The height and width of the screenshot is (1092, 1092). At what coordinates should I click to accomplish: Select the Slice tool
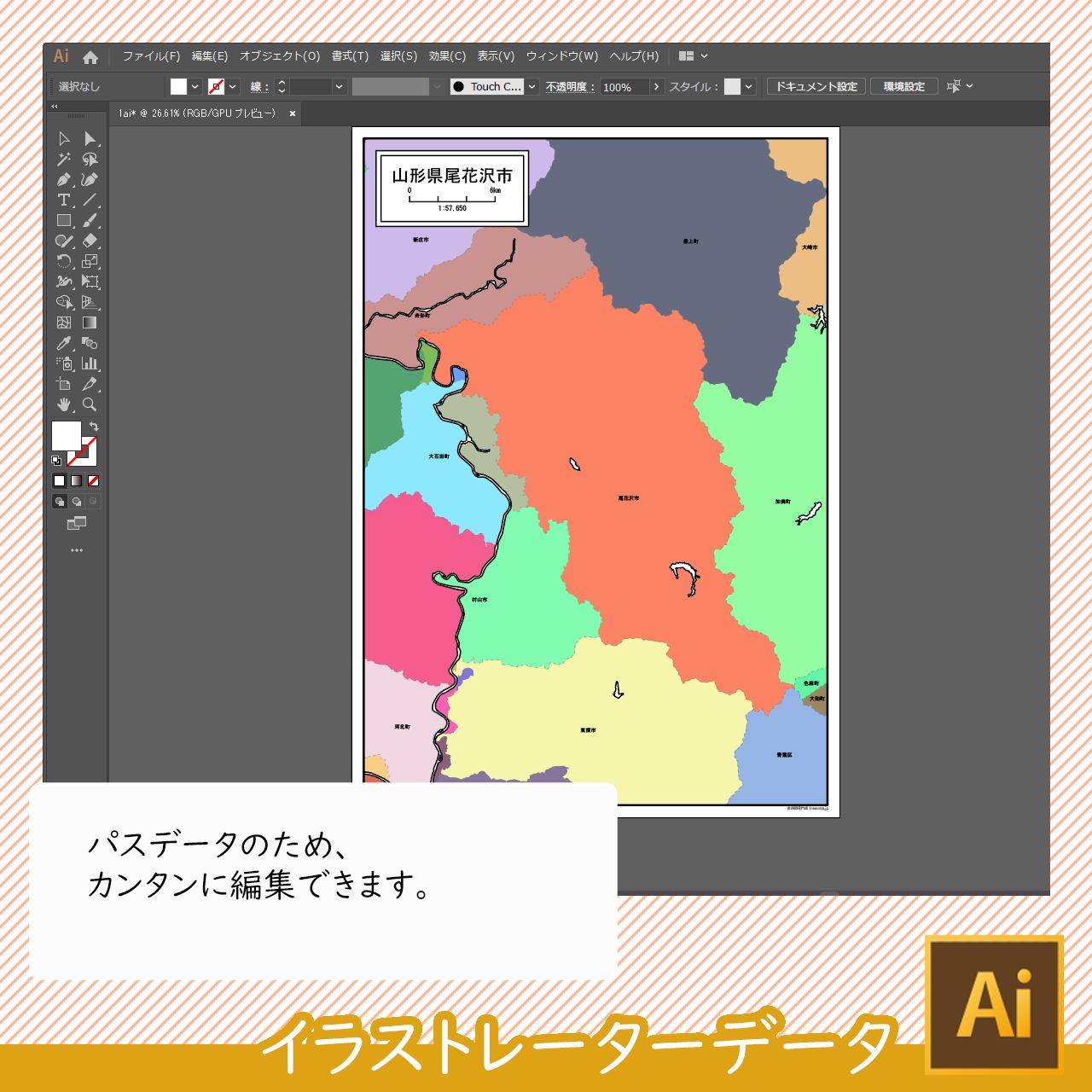(90, 385)
